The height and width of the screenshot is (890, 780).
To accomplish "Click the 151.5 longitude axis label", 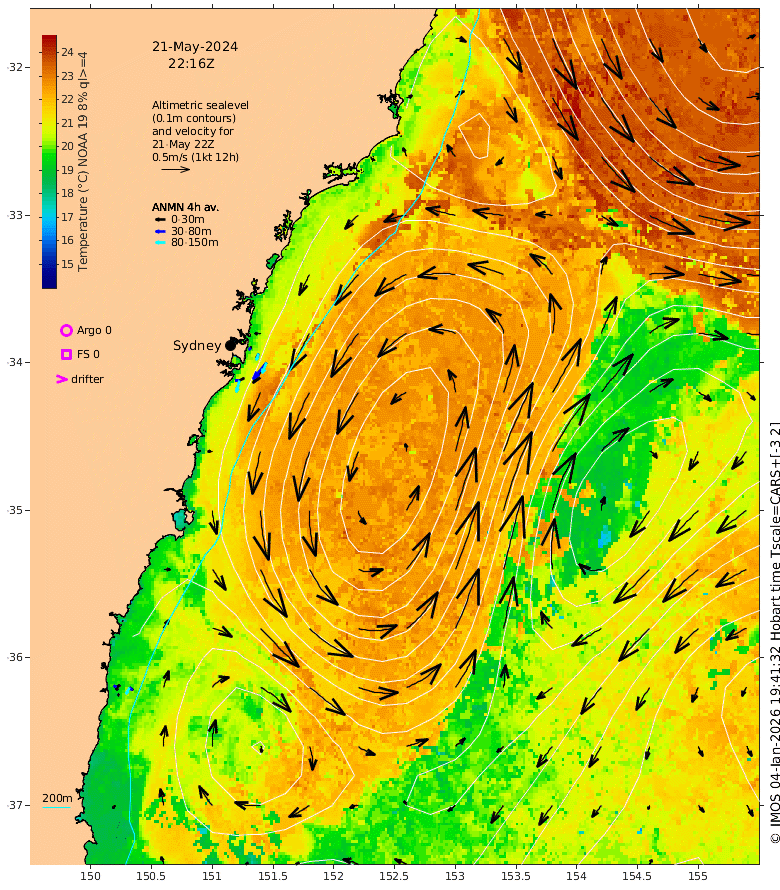I will (272, 876).
